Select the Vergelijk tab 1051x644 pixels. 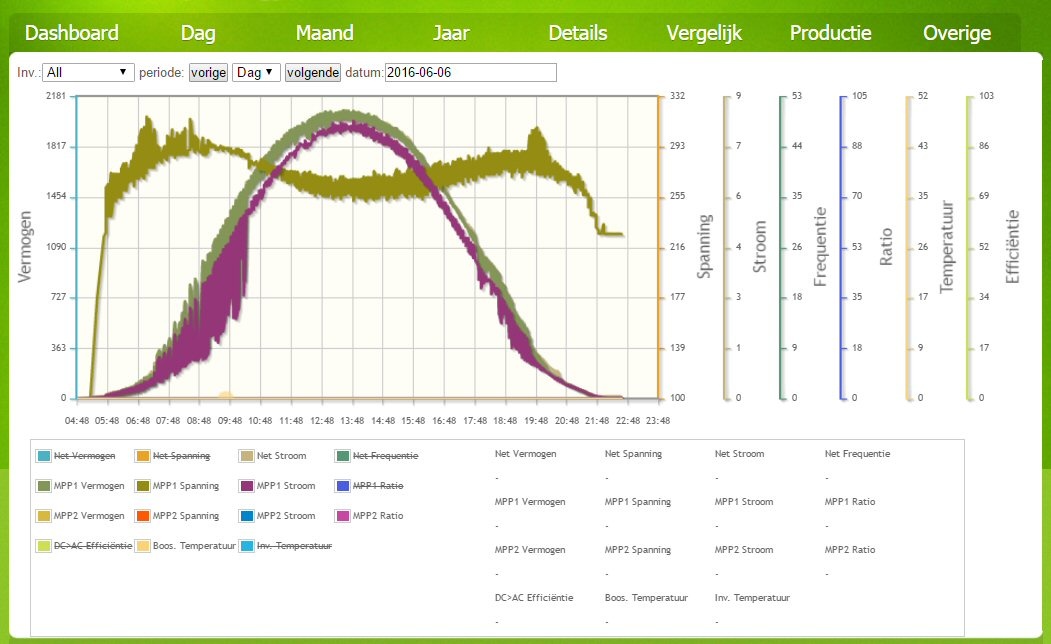(x=704, y=33)
